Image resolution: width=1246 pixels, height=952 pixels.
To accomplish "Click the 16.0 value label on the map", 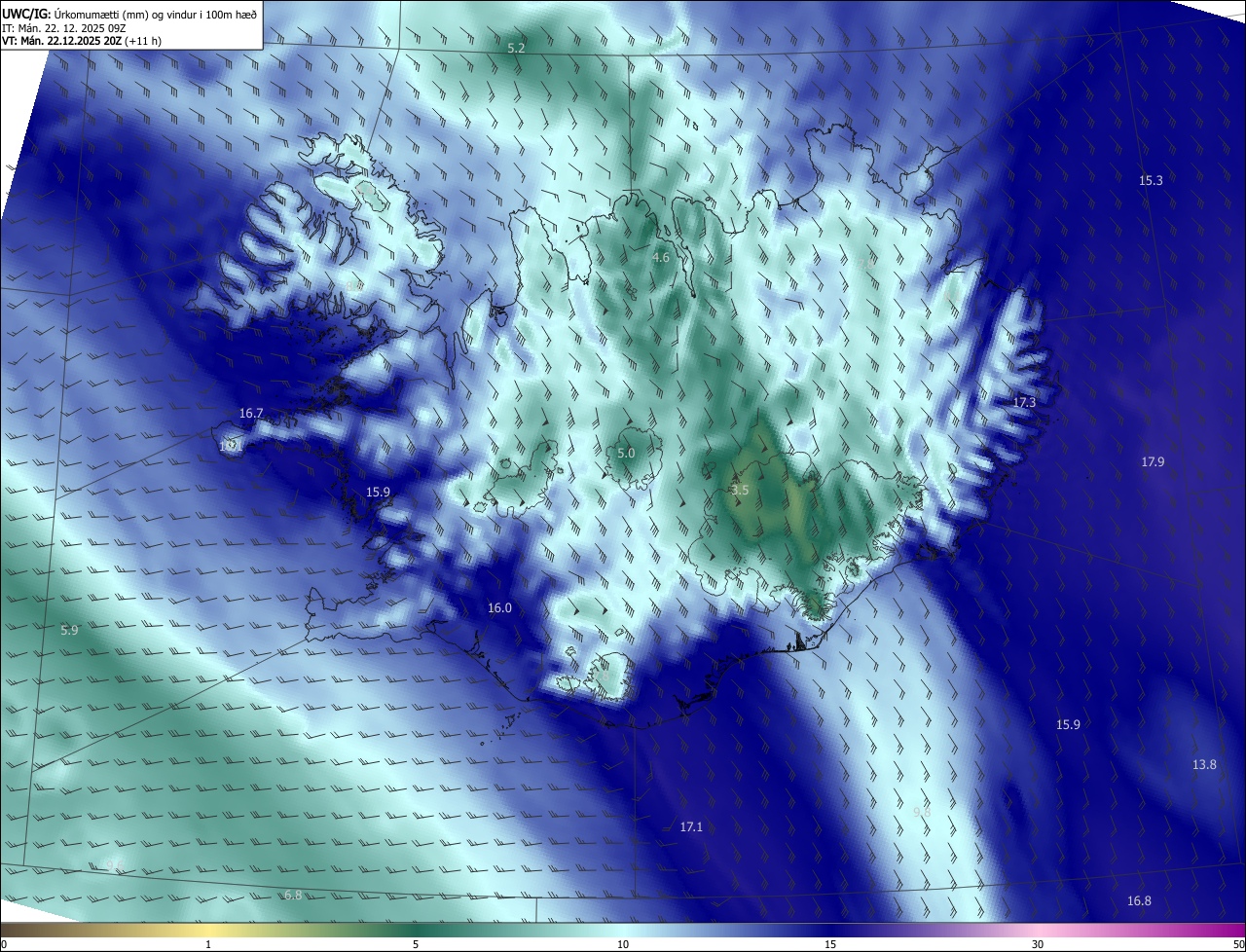I will coord(499,607).
